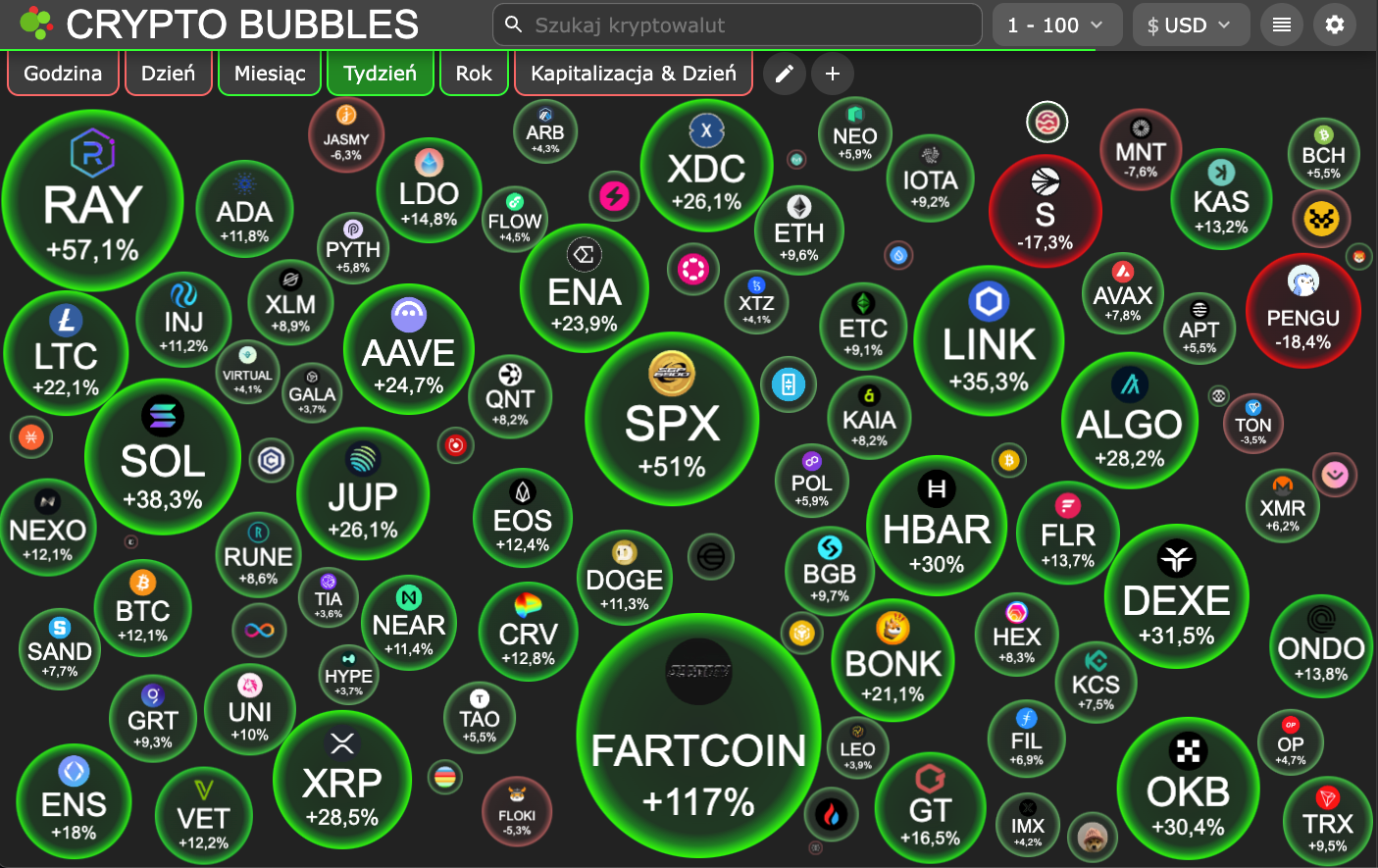Click the LINK bubble icon
The height and width of the screenshot is (868, 1378).
(x=989, y=301)
